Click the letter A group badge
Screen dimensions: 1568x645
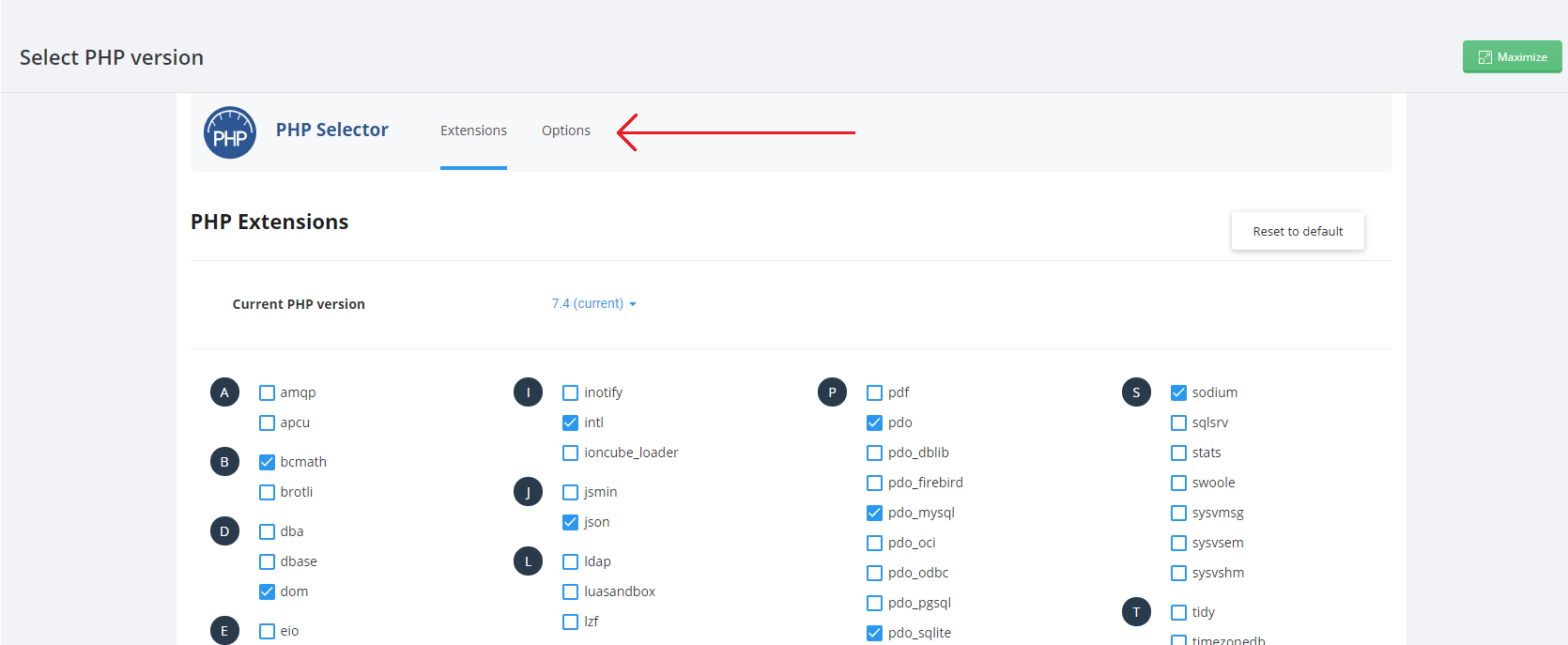point(224,392)
